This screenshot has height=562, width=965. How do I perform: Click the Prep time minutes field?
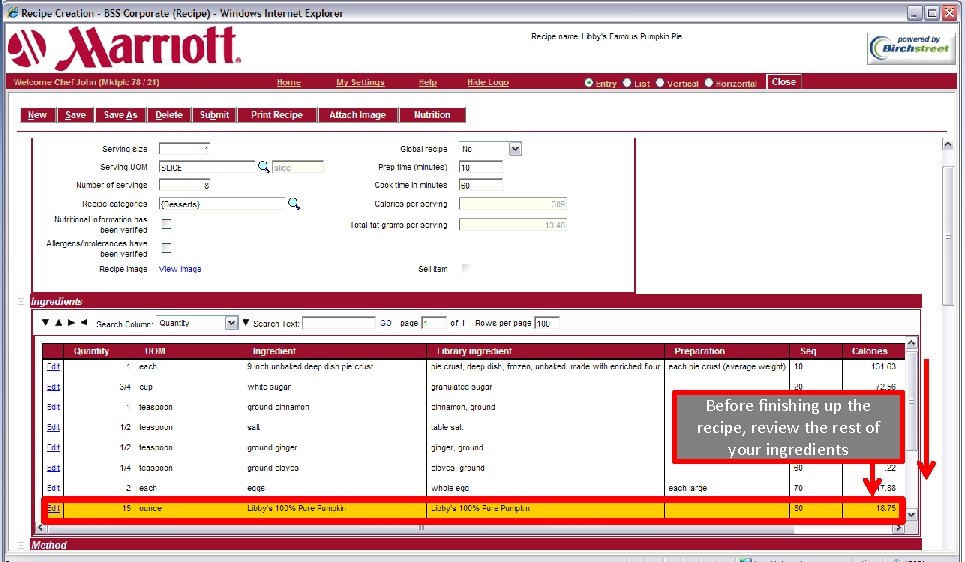coord(481,167)
